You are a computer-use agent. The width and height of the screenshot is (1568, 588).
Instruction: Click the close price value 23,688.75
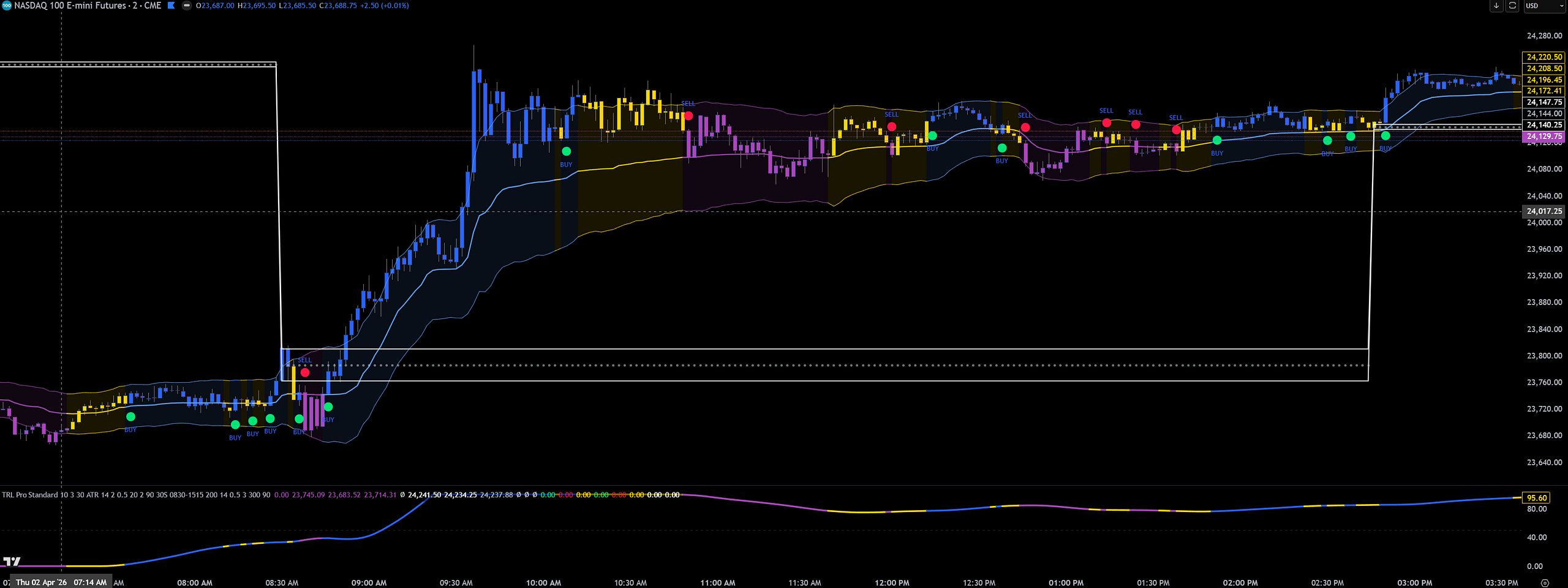tap(340, 6)
